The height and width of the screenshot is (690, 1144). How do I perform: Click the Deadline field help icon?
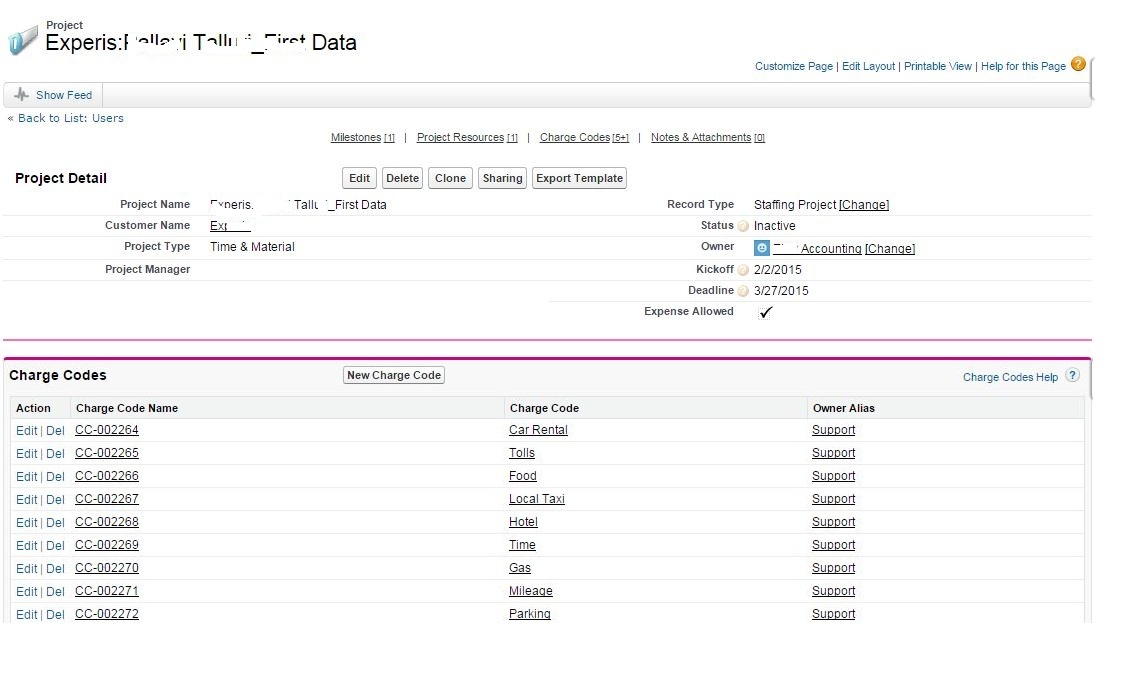743,292
